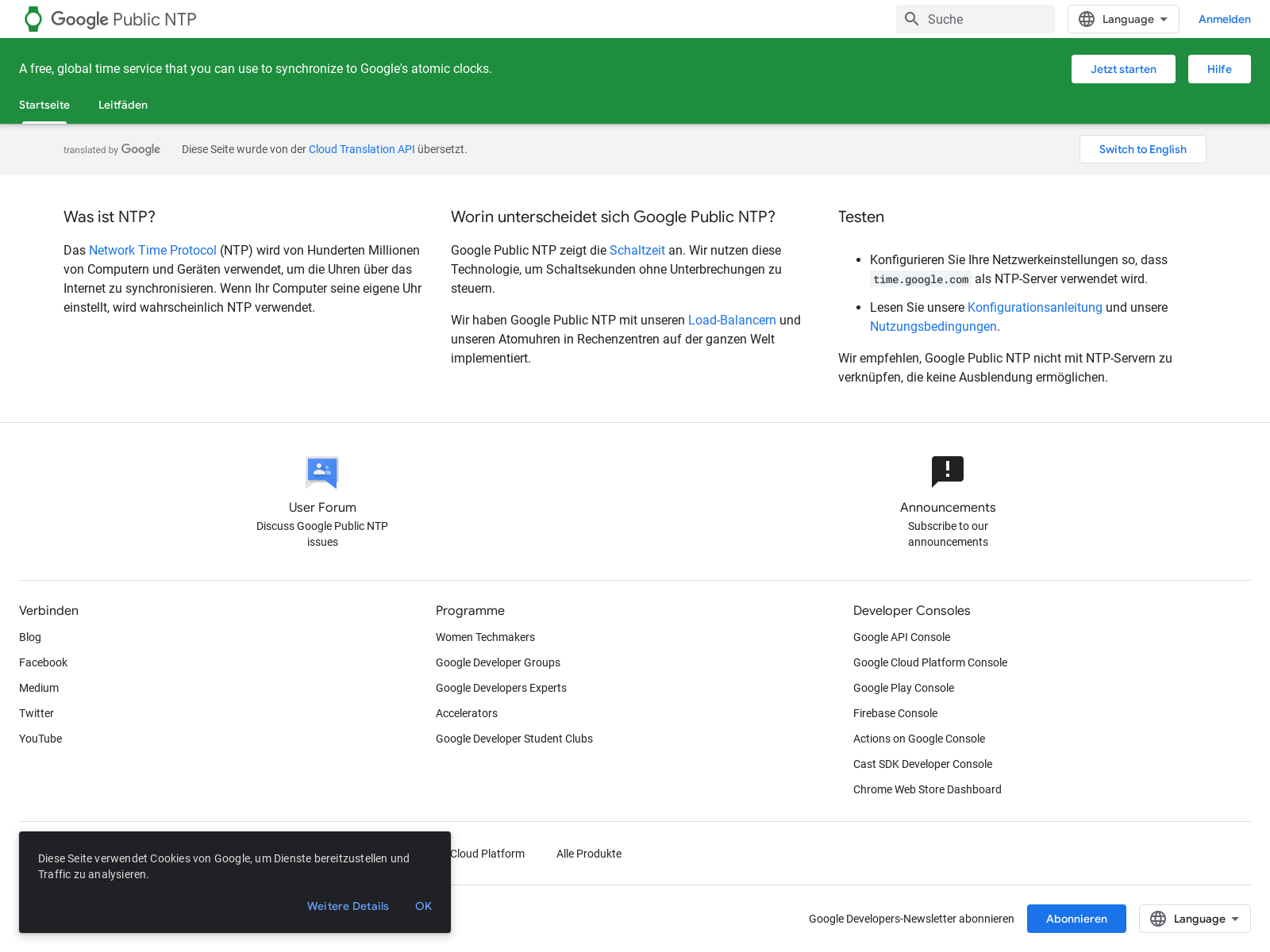This screenshot has height=952, width=1270.
Task: Open Google Cloud Platform Console link
Action: click(x=930, y=662)
